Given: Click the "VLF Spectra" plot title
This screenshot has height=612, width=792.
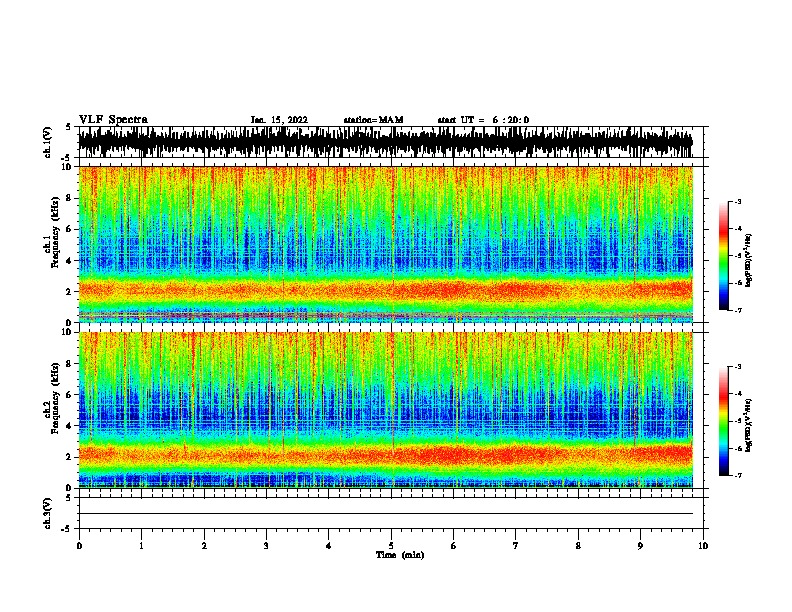Looking at the screenshot, I should point(113,119).
